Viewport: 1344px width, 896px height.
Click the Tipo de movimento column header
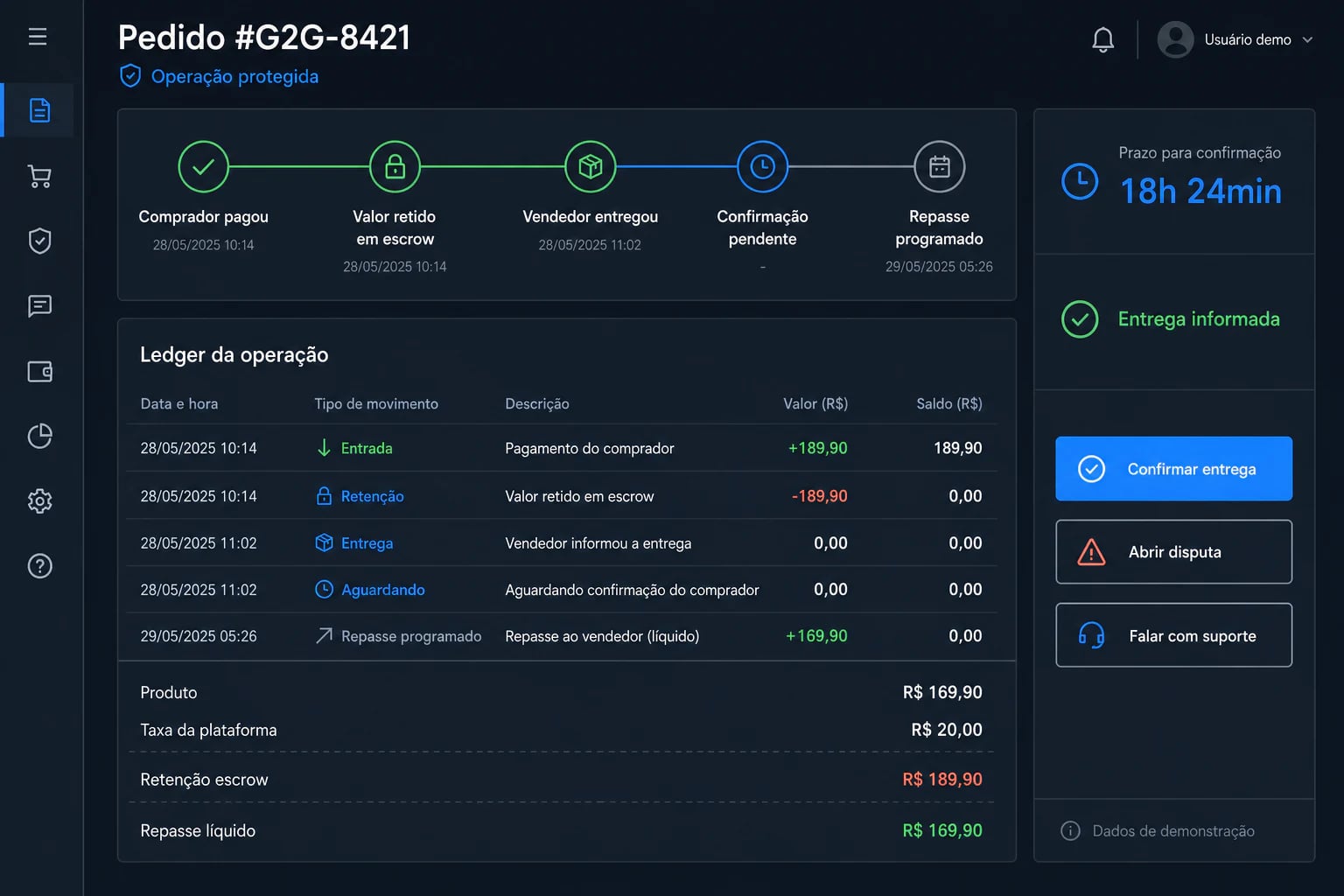(x=376, y=403)
